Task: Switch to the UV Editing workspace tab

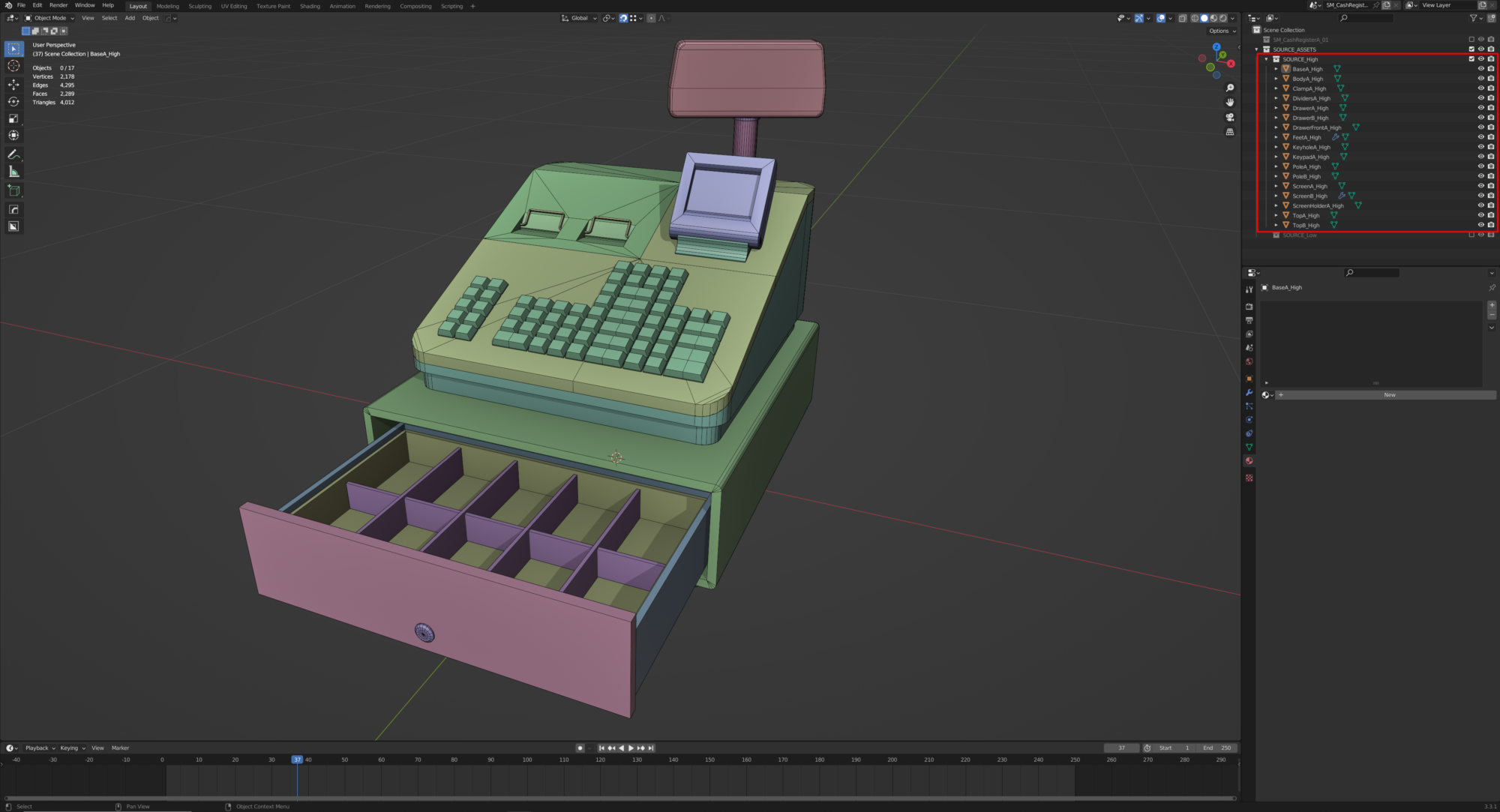Action: 233,6
